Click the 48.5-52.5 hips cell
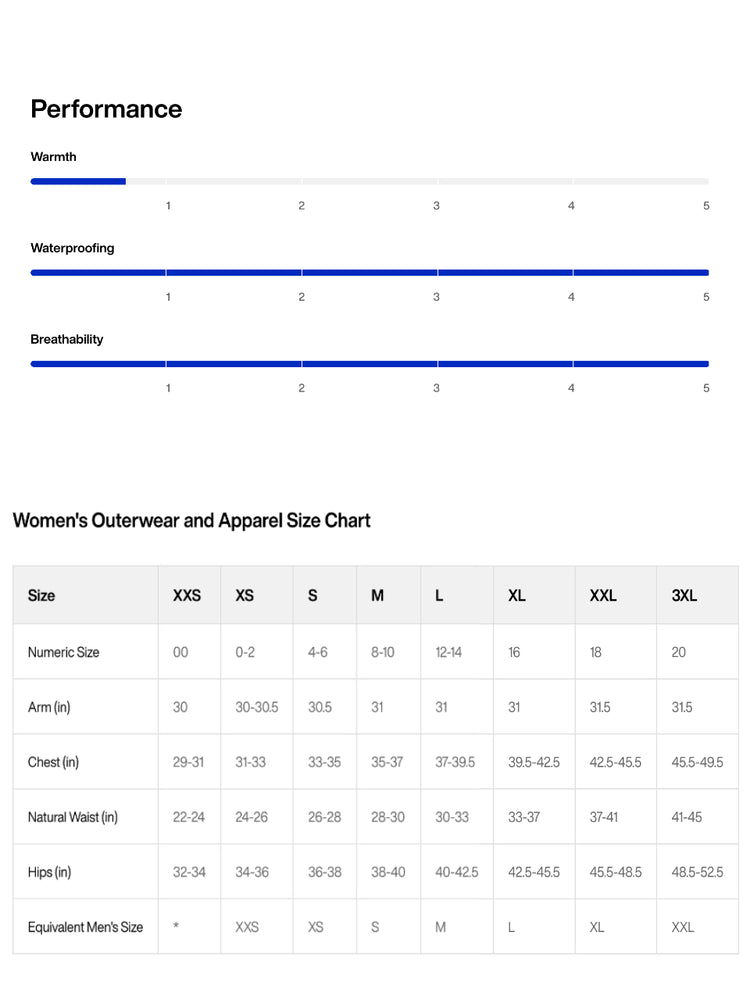Screen dimensions: 750x1000 (698, 872)
